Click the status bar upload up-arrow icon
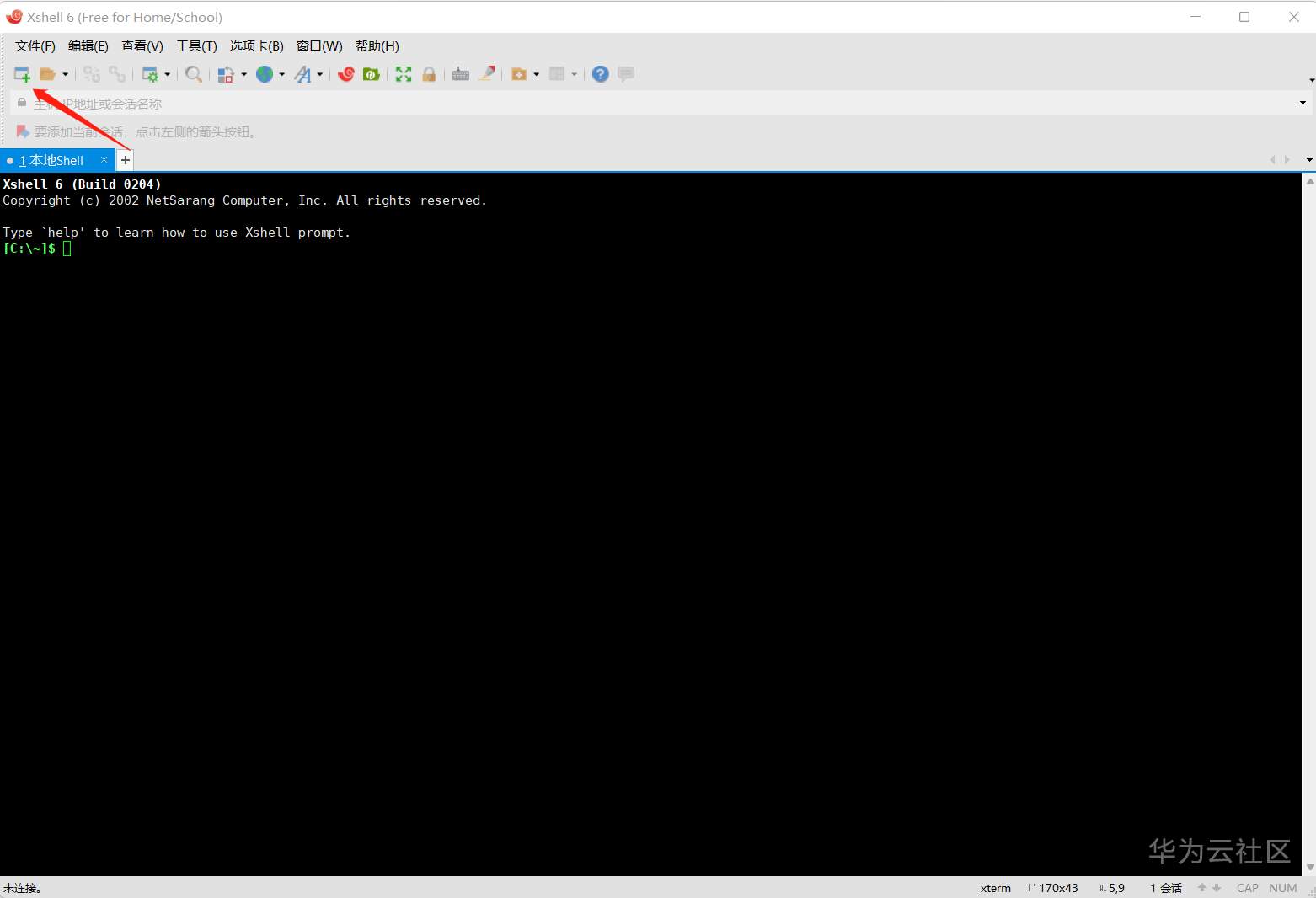1316x898 pixels. 1202,888
